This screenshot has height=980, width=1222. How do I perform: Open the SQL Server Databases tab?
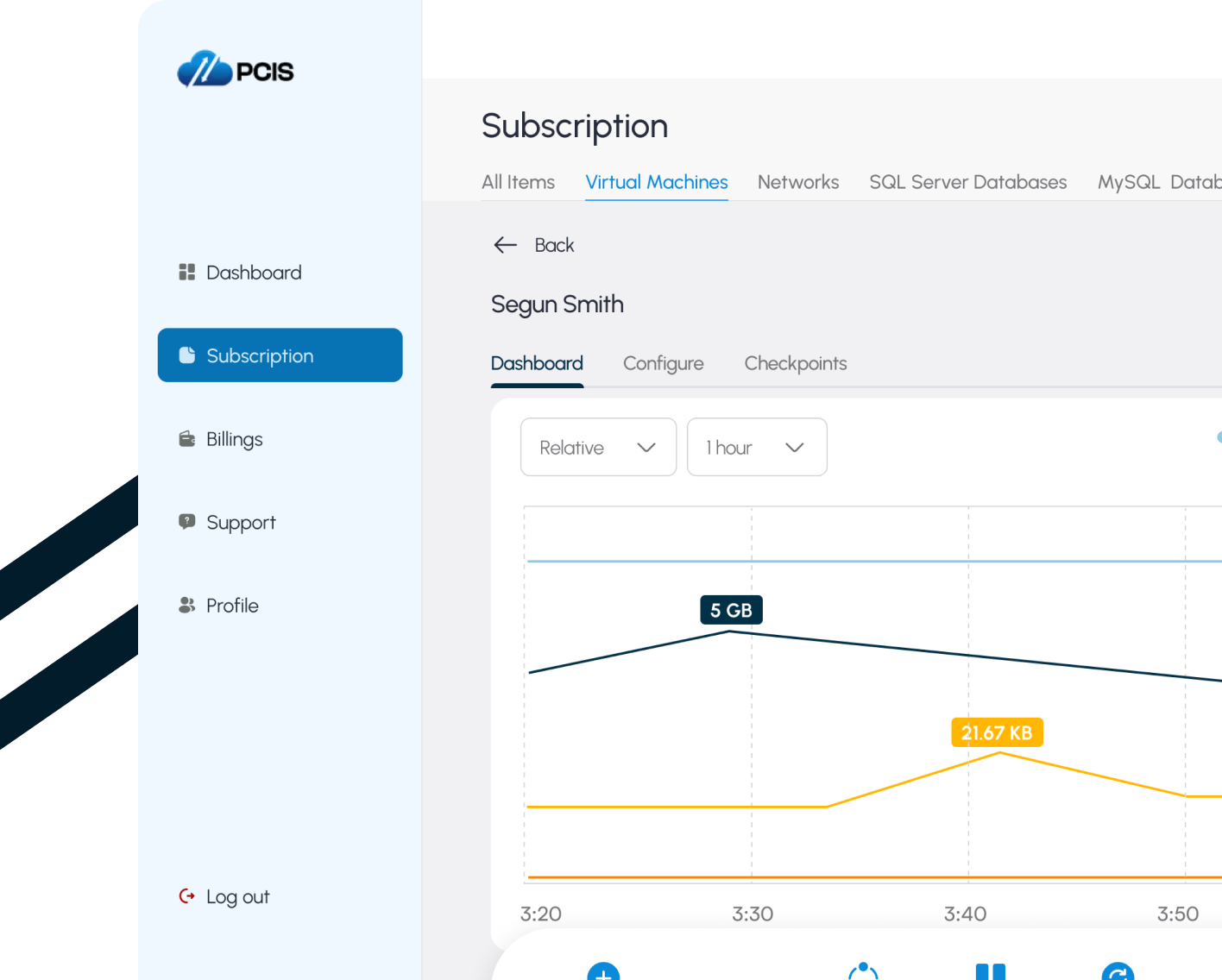968,182
